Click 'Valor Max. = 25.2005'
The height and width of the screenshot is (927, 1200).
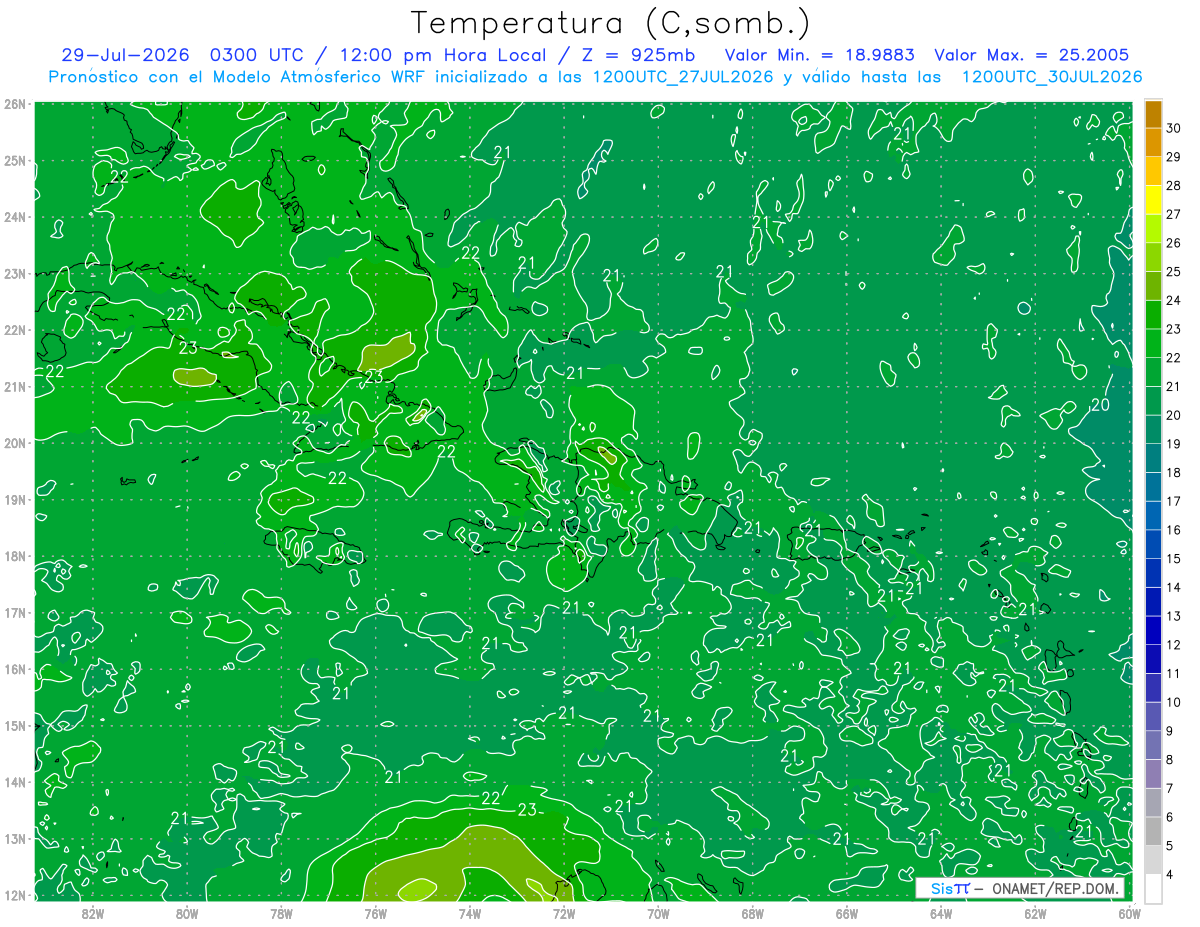click(1031, 55)
